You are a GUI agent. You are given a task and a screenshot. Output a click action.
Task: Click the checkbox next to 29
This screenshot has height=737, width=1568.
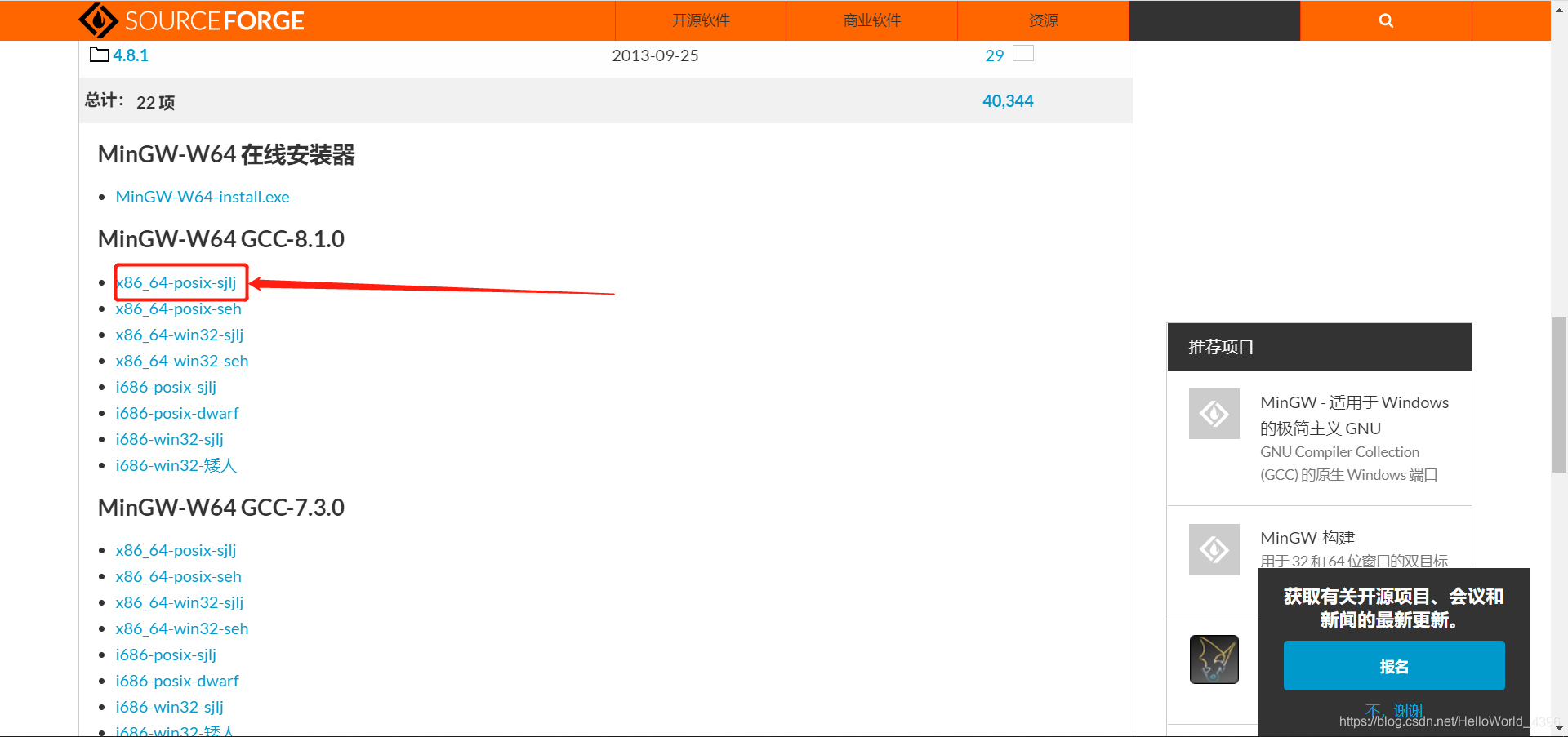tap(1023, 53)
